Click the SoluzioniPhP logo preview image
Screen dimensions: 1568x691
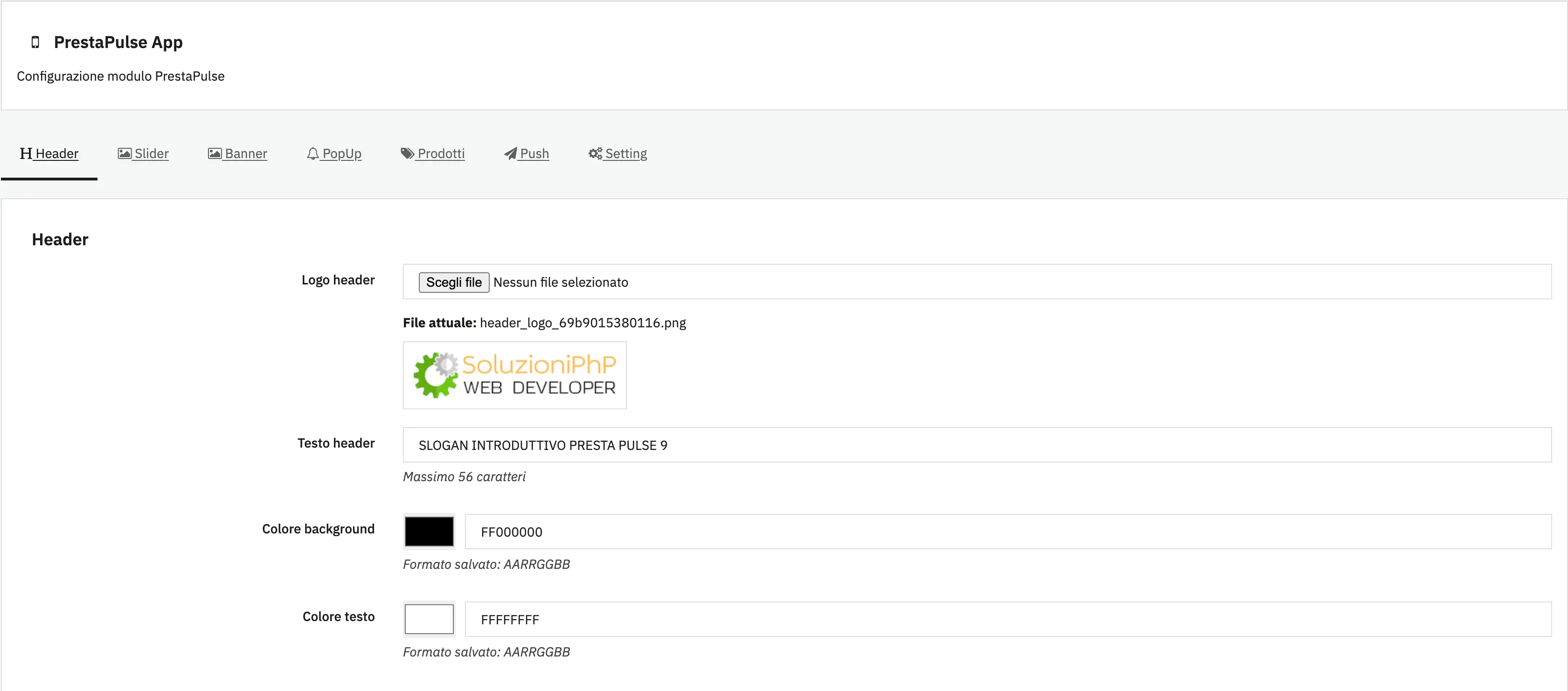coord(514,375)
